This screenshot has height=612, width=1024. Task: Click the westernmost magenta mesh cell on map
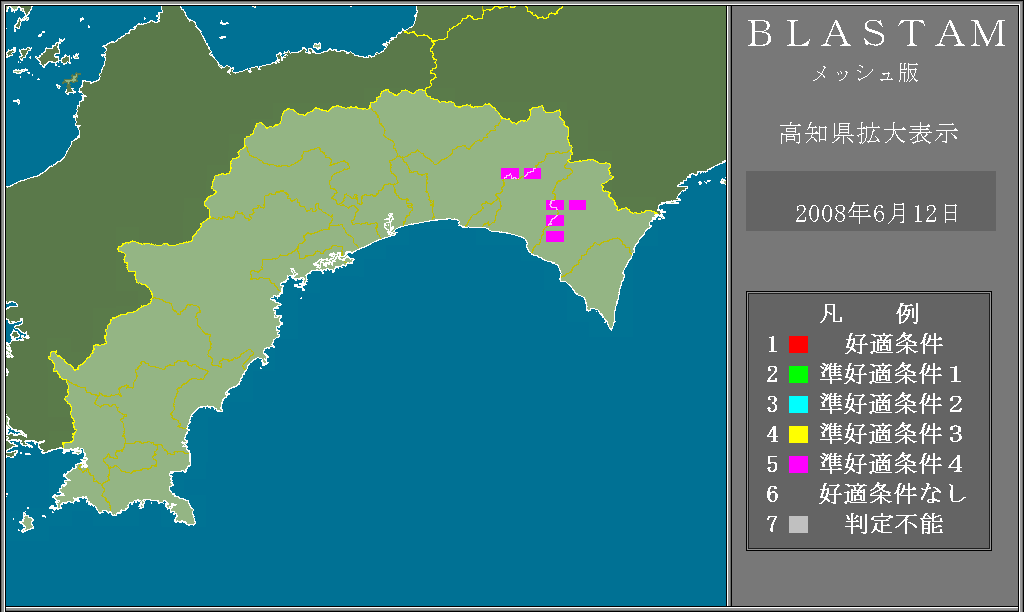(510, 174)
